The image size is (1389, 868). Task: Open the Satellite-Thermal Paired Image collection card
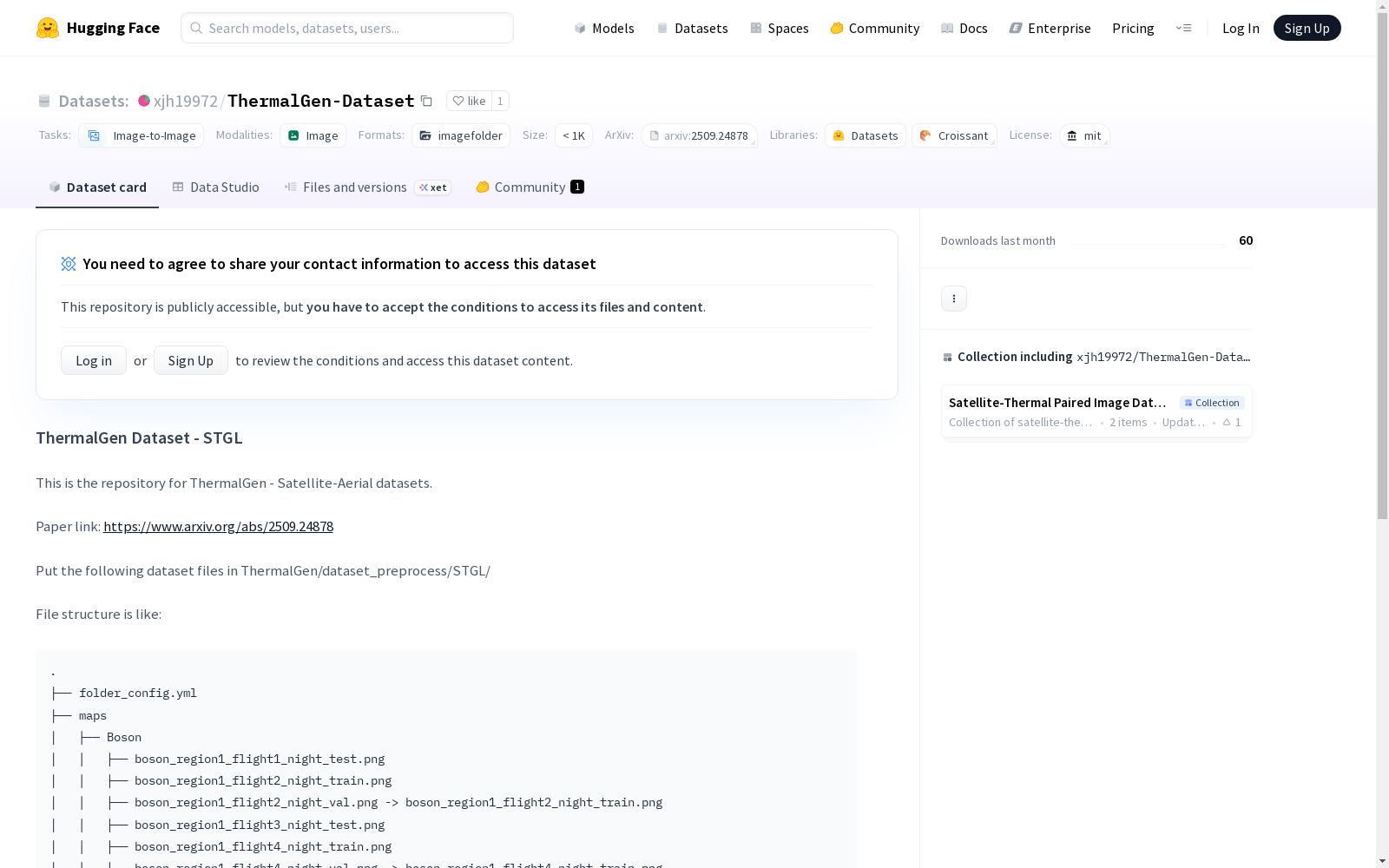1096,411
